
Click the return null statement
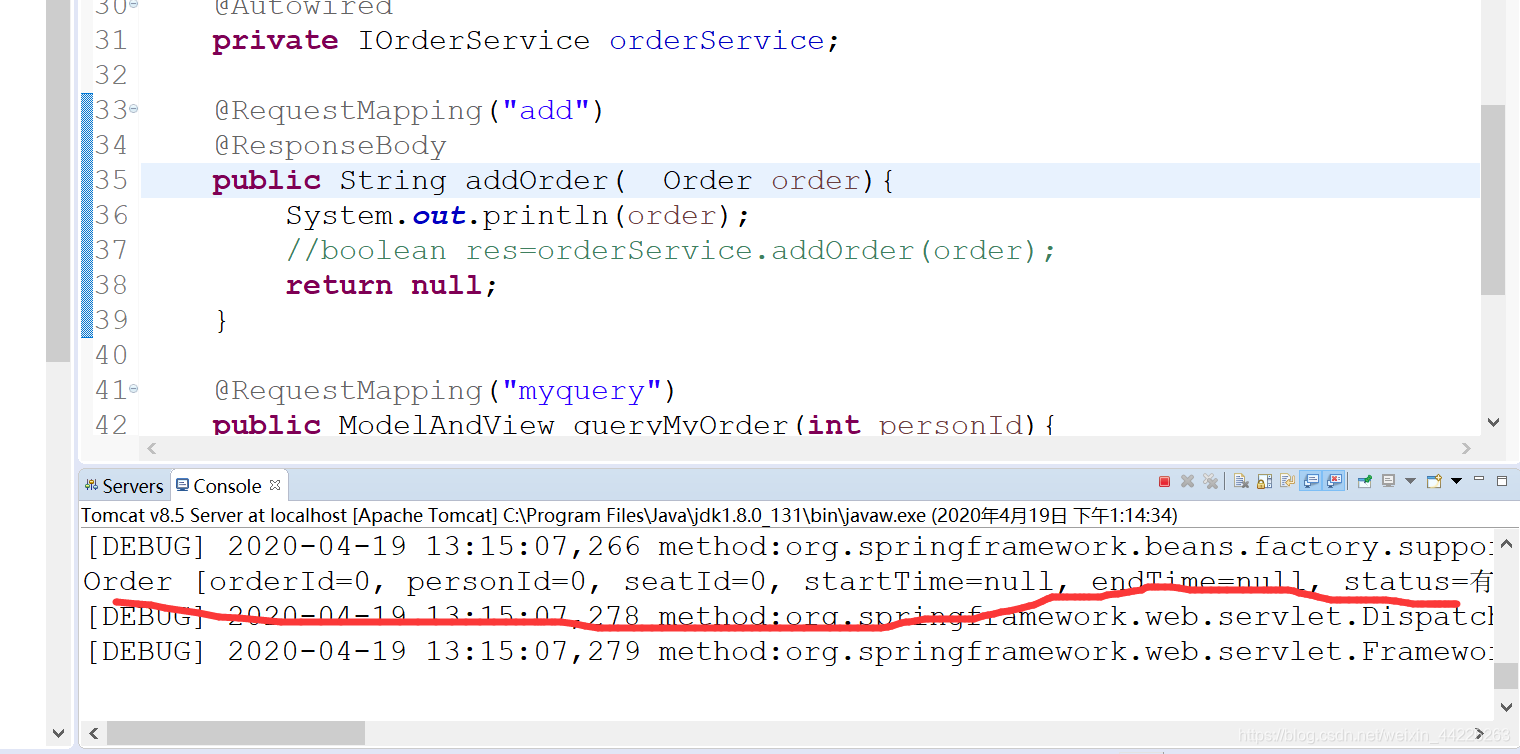(391, 286)
